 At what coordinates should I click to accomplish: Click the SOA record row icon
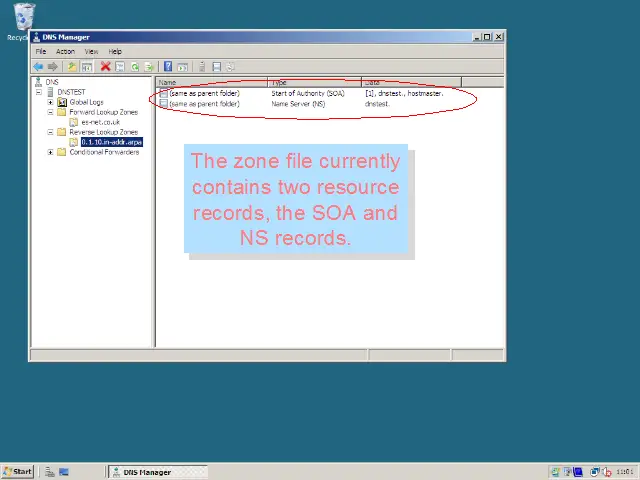(164, 93)
